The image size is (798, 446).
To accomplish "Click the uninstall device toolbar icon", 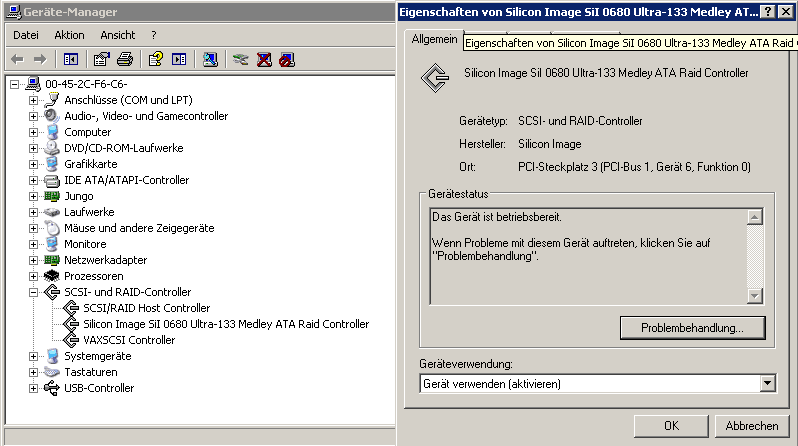I will pyautogui.click(x=287, y=60).
